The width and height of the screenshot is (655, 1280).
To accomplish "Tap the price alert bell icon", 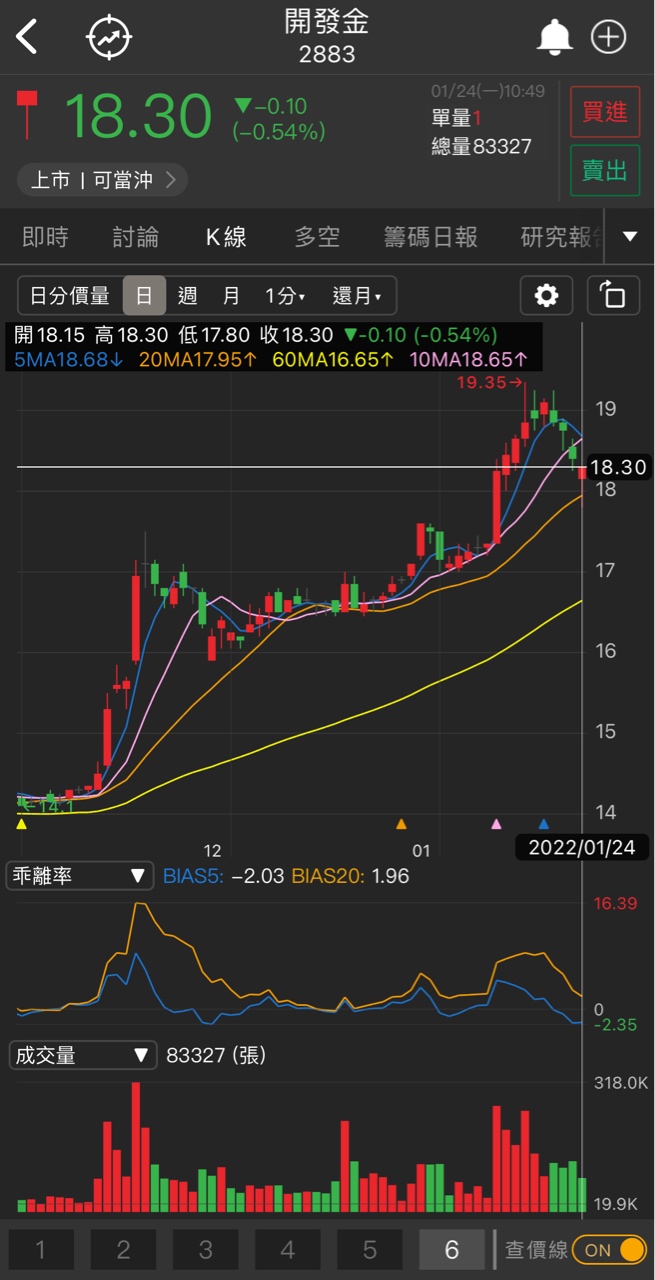I will (x=554, y=38).
